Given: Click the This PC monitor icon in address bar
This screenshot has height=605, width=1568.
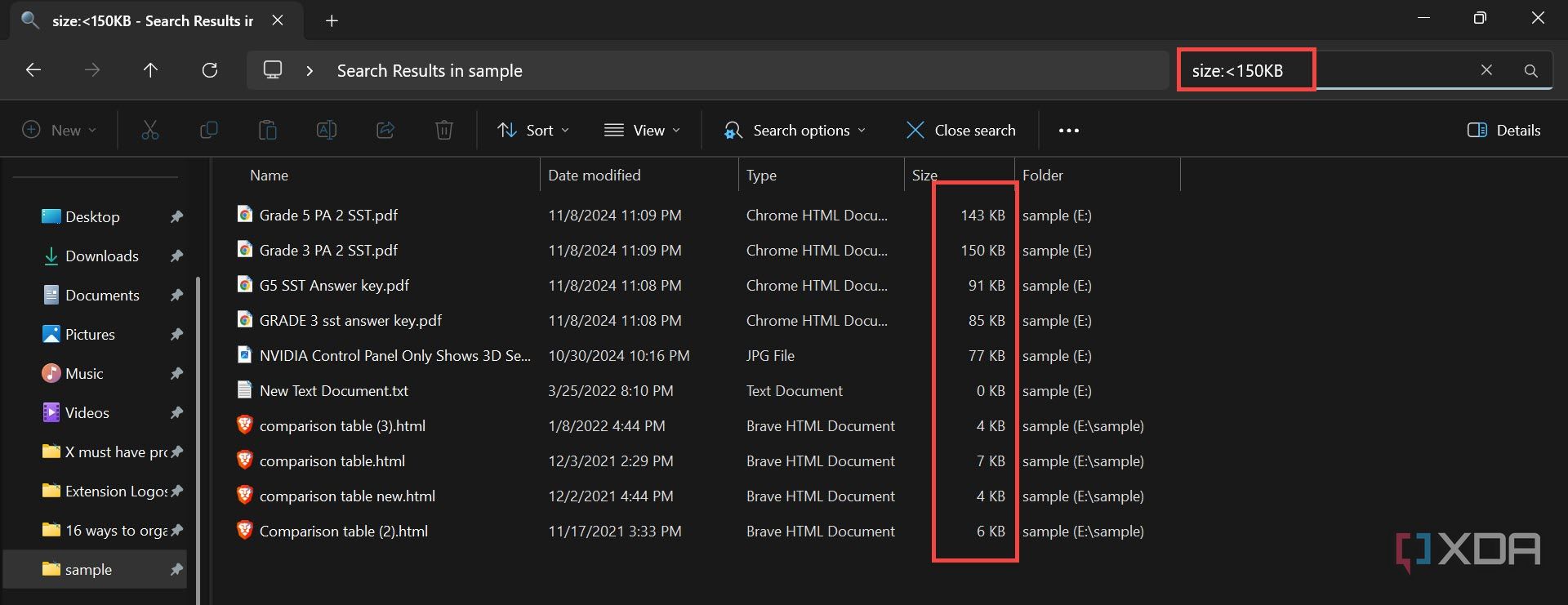Looking at the screenshot, I should tap(273, 70).
